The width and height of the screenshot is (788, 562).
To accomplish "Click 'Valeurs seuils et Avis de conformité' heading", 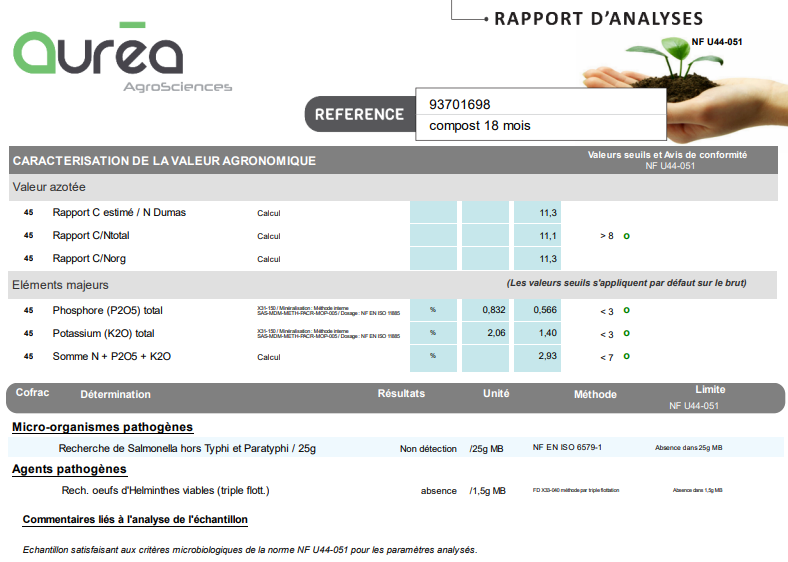I will (667, 155).
